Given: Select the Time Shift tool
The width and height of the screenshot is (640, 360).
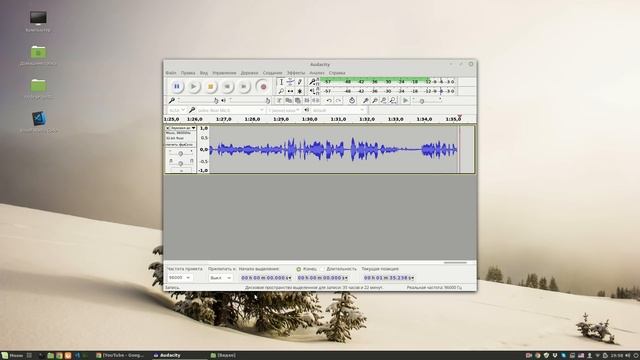Looking at the screenshot, I should (x=290, y=91).
